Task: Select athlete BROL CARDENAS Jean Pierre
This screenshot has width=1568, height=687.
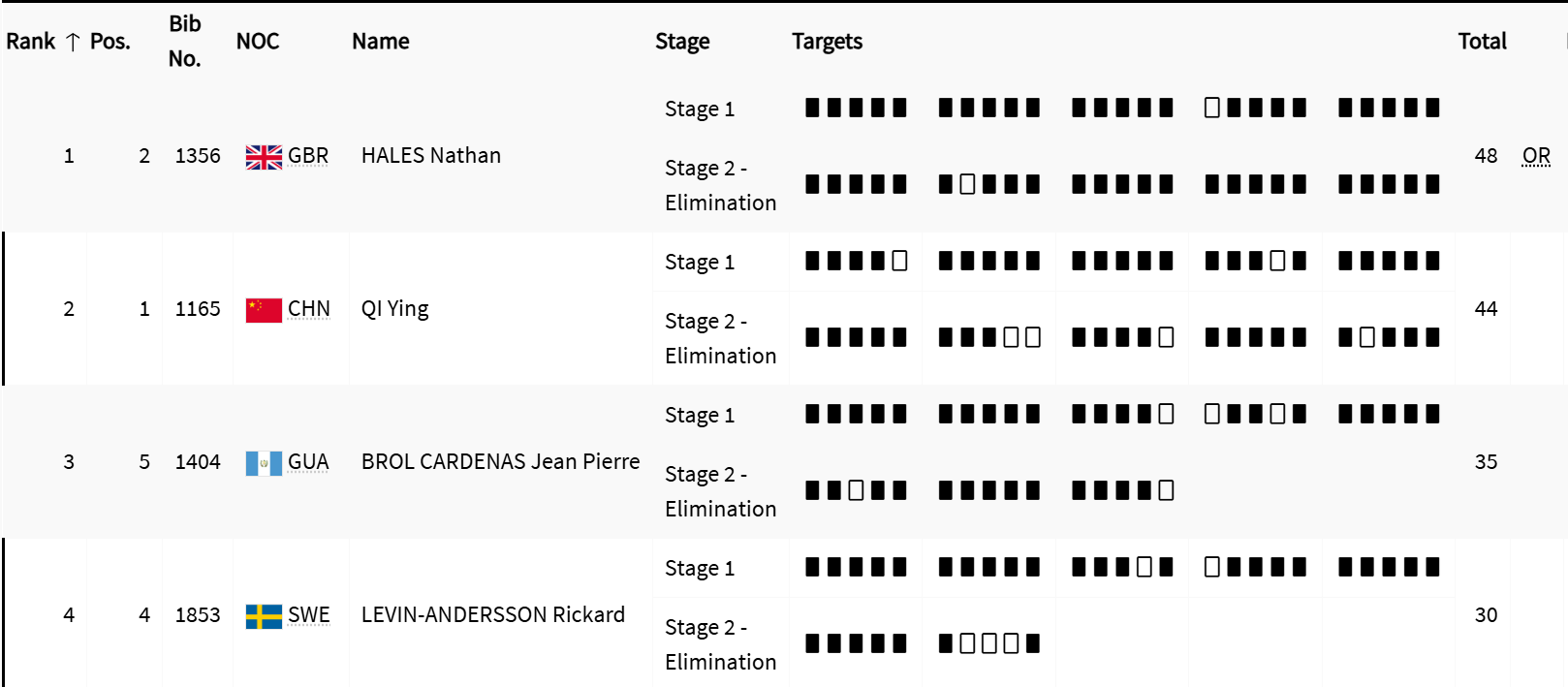Action: (500, 462)
